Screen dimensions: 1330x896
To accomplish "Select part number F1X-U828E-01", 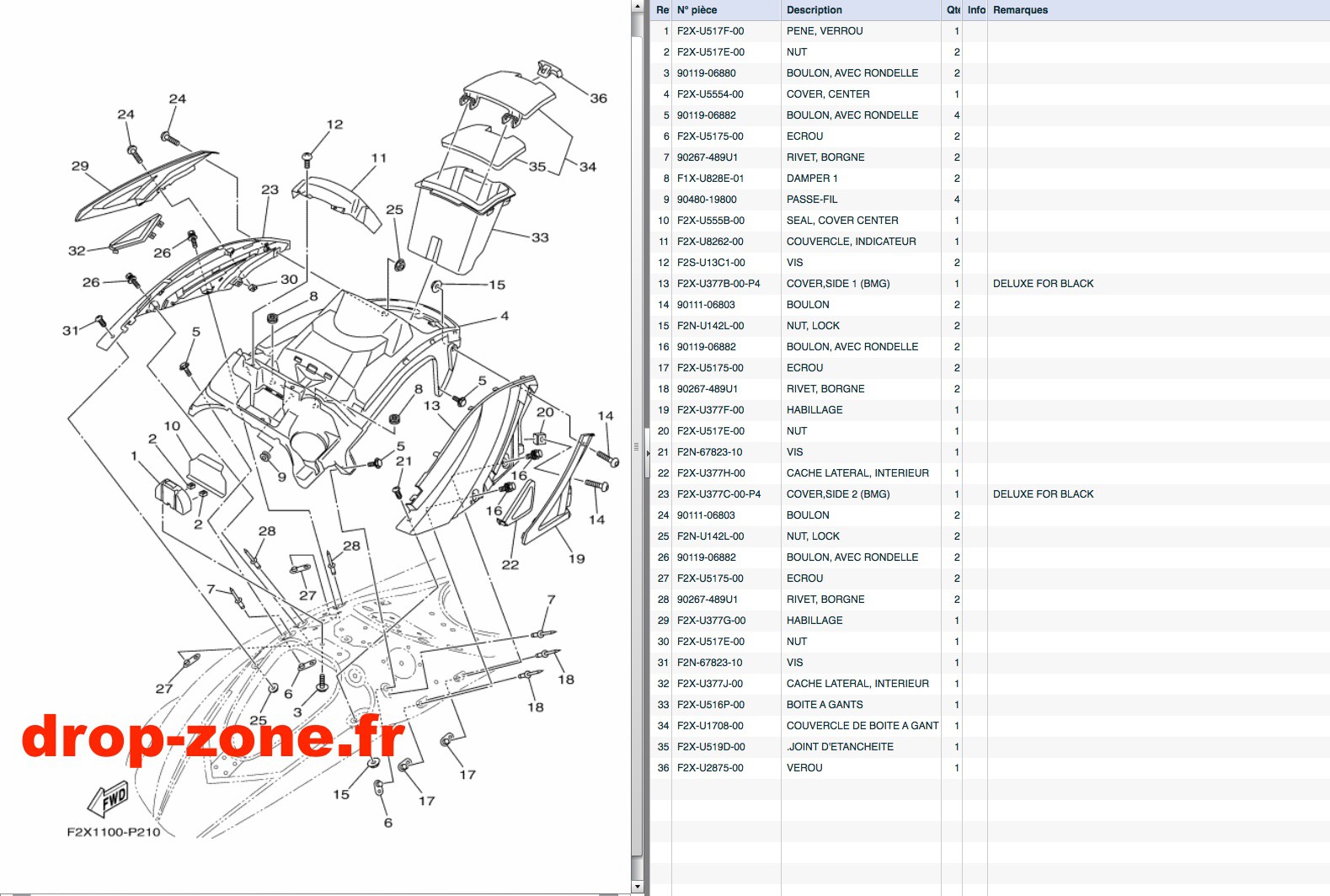I will pyautogui.click(x=710, y=179).
